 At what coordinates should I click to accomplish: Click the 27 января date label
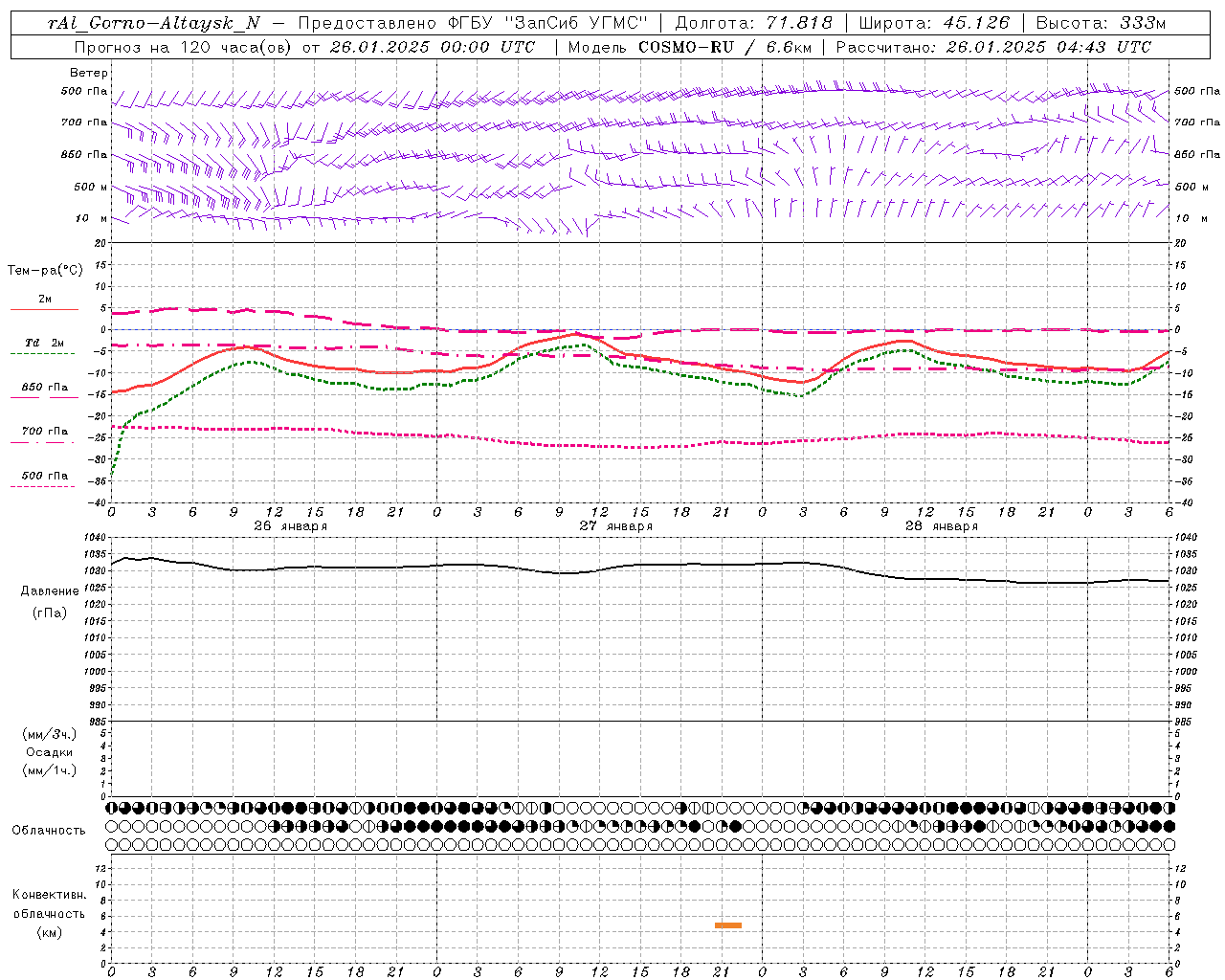[x=615, y=526]
